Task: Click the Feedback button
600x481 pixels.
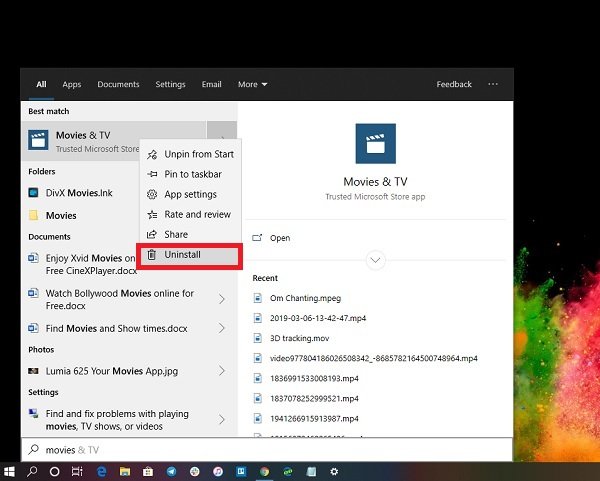Action: point(454,84)
